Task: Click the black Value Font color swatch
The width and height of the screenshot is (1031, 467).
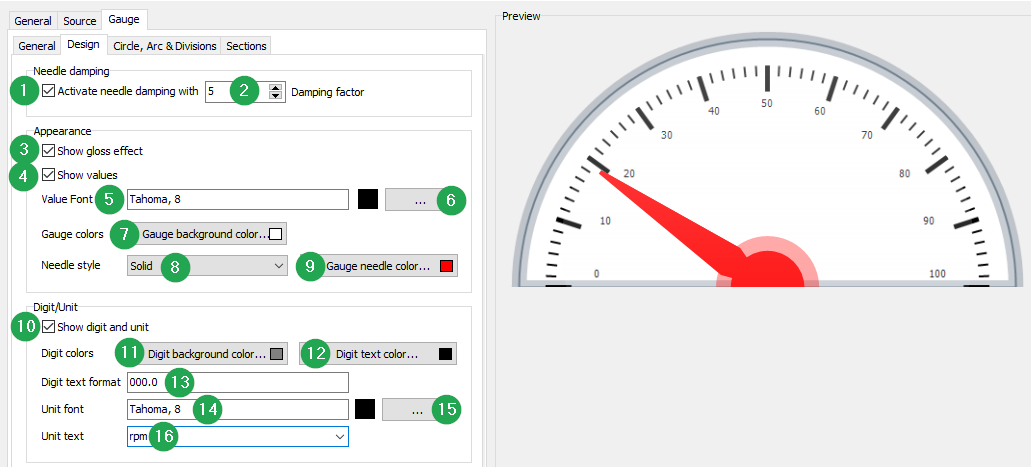Action: coord(368,199)
